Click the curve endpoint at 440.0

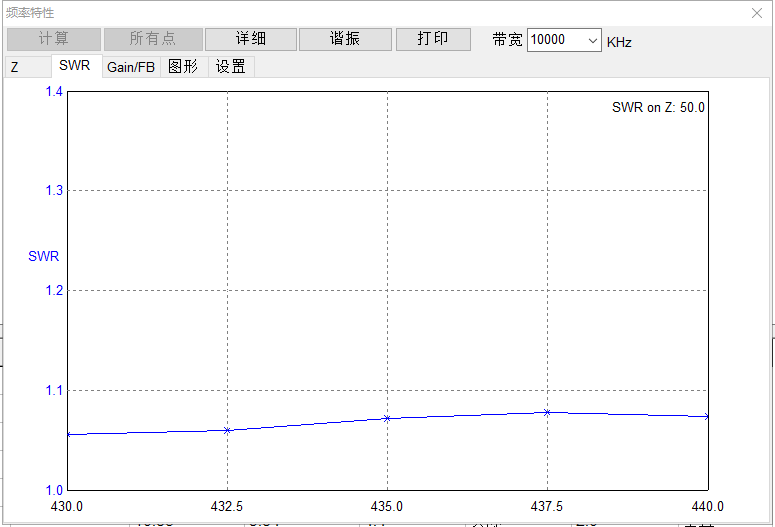pyautogui.click(x=707, y=416)
